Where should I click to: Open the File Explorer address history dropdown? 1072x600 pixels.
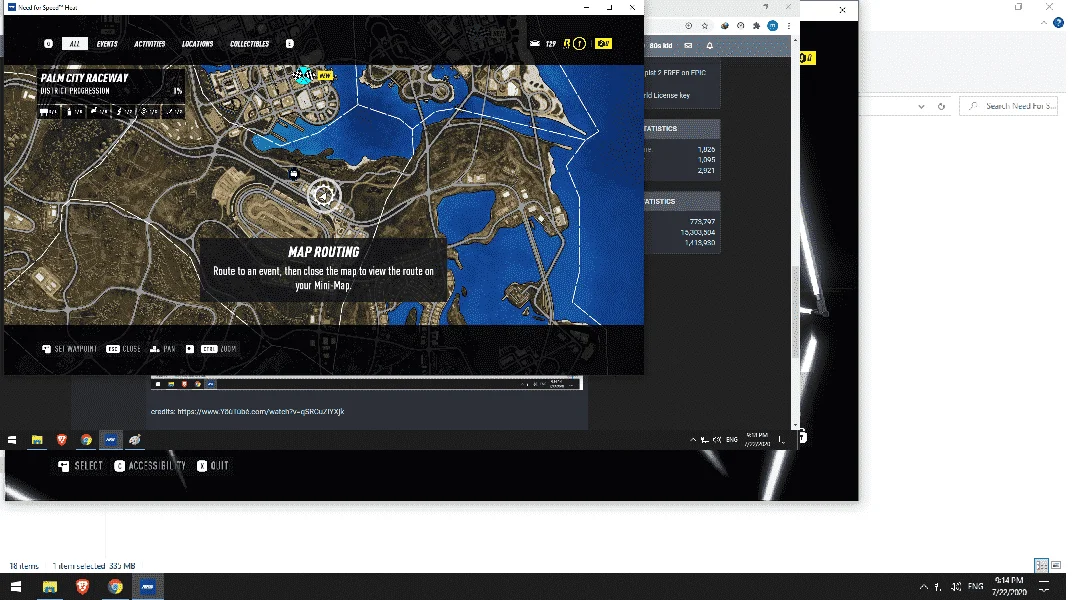922,107
